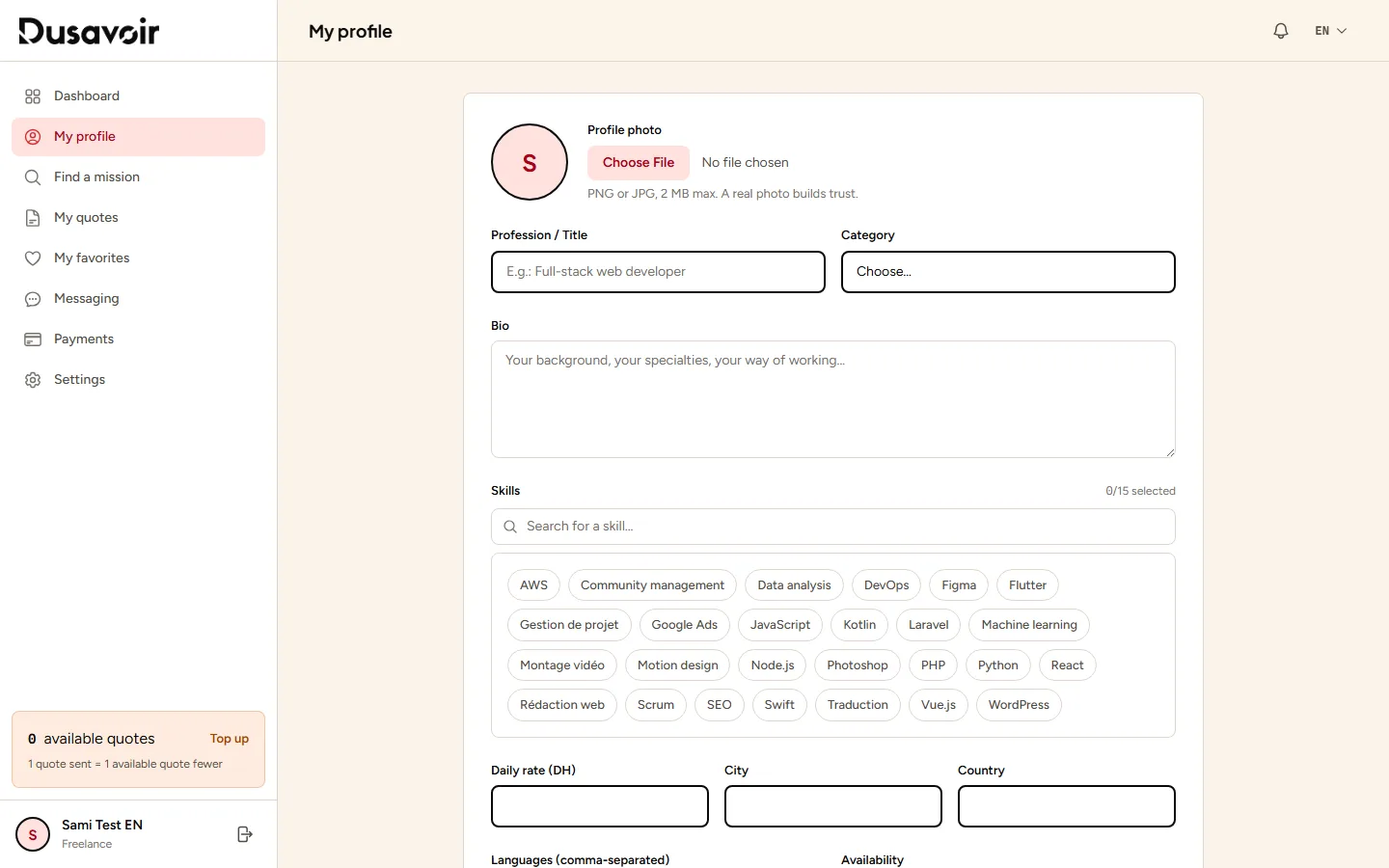Select the Montage vidéo skill

[x=562, y=665]
